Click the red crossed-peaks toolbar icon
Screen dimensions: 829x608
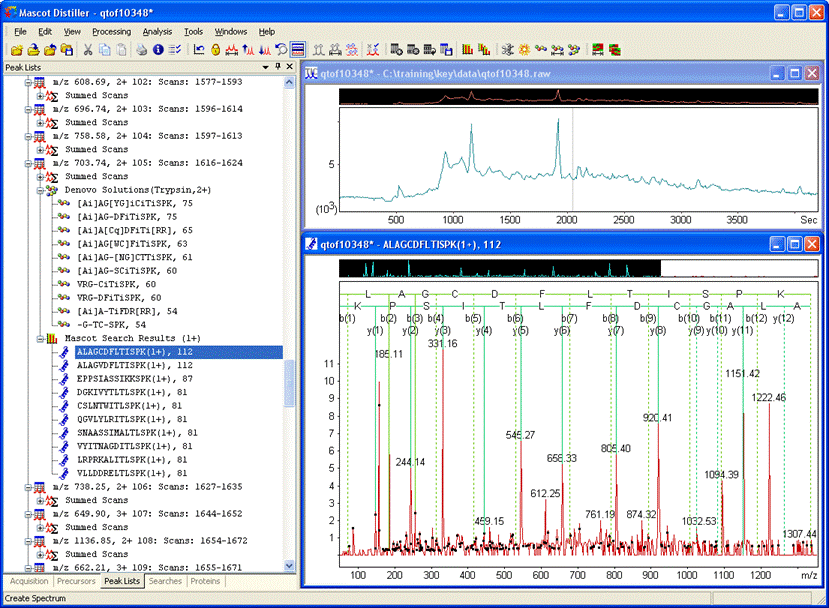373,50
